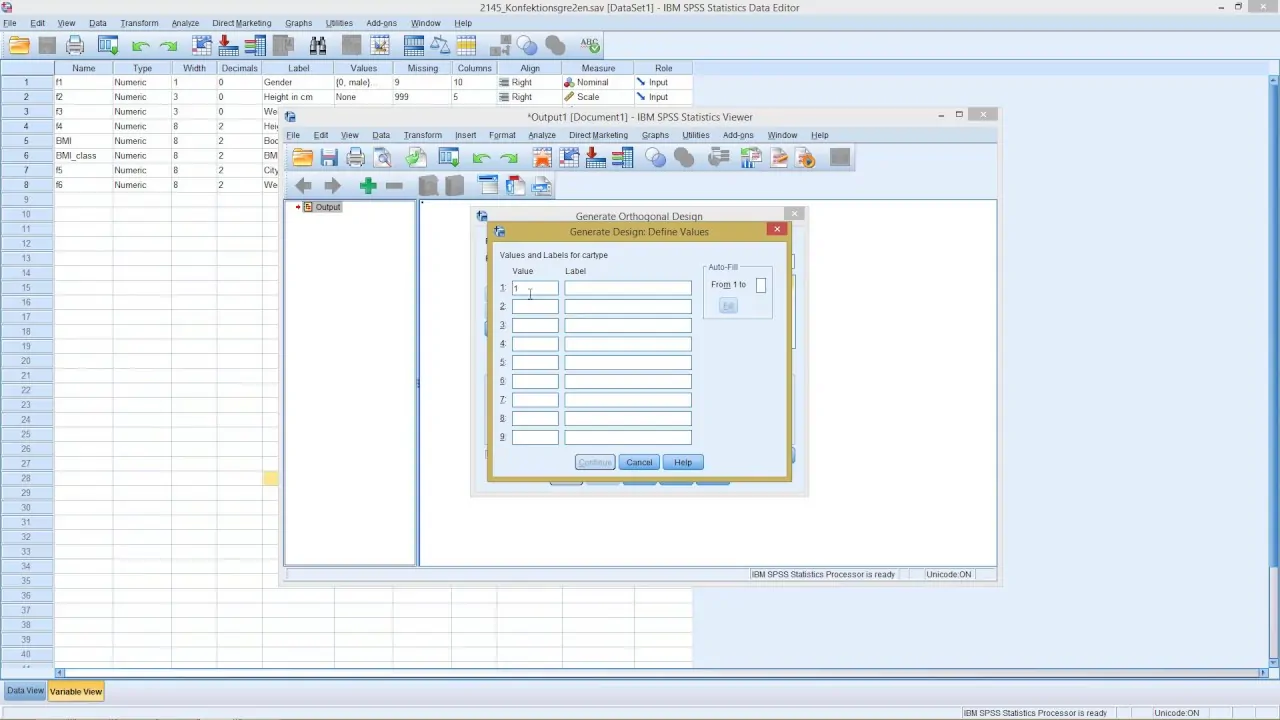Select Output node in Viewer outline
Image resolution: width=1280 pixels, height=720 pixels.
328,207
